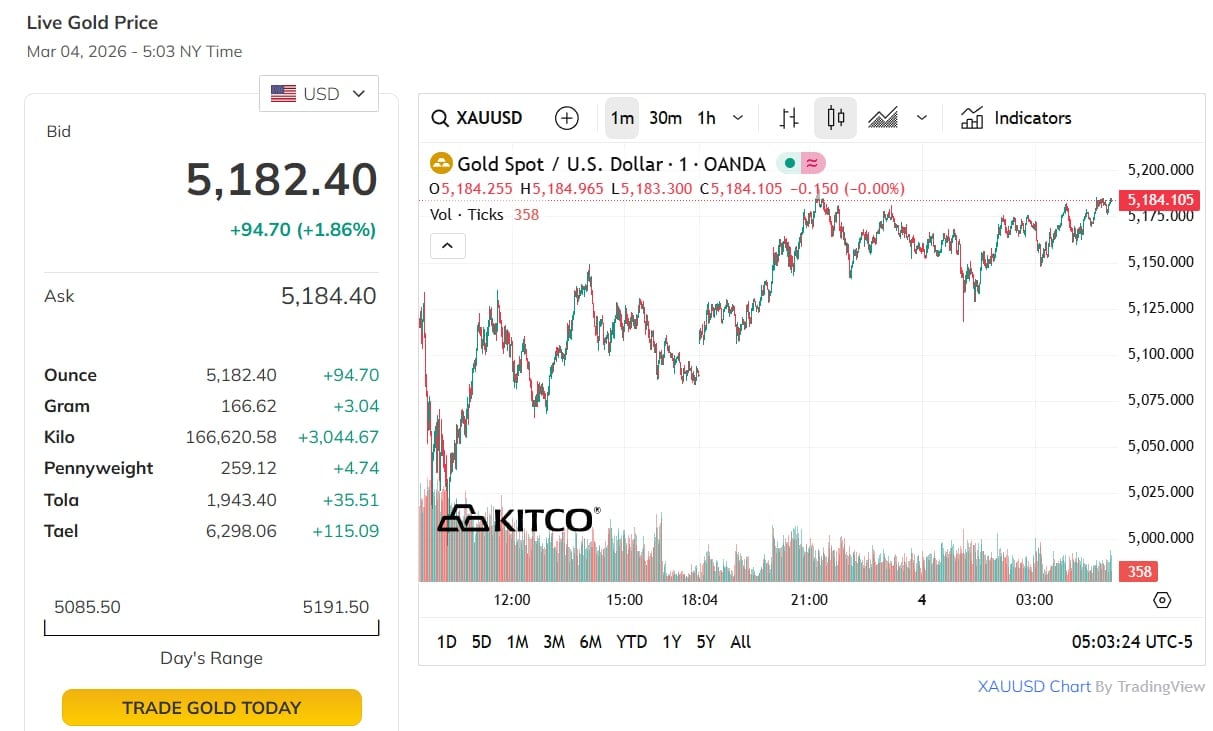The image size is (1213, 731).
Task: Select the 5D date range tab
Action: [481, 642]
